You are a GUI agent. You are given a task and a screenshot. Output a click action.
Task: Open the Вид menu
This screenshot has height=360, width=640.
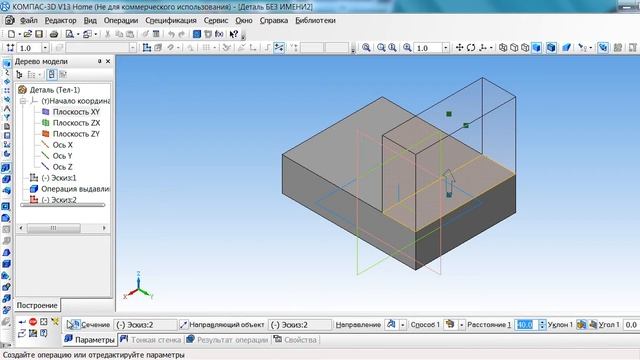(90, 20)
